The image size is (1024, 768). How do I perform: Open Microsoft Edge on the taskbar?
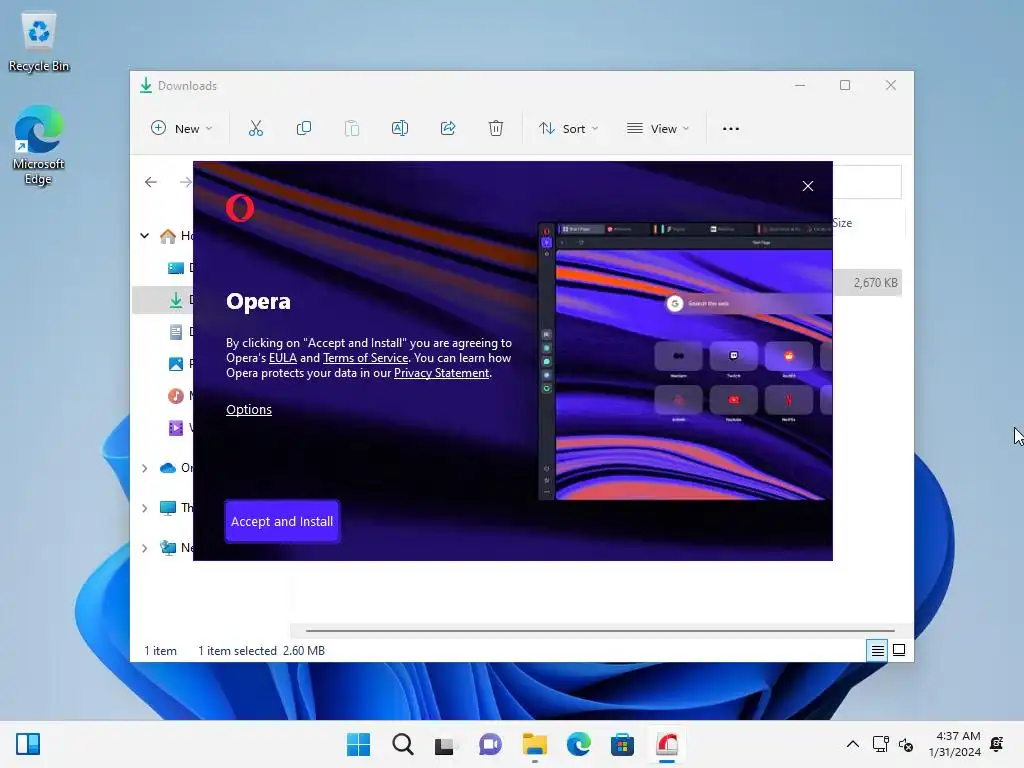(579, 744)
